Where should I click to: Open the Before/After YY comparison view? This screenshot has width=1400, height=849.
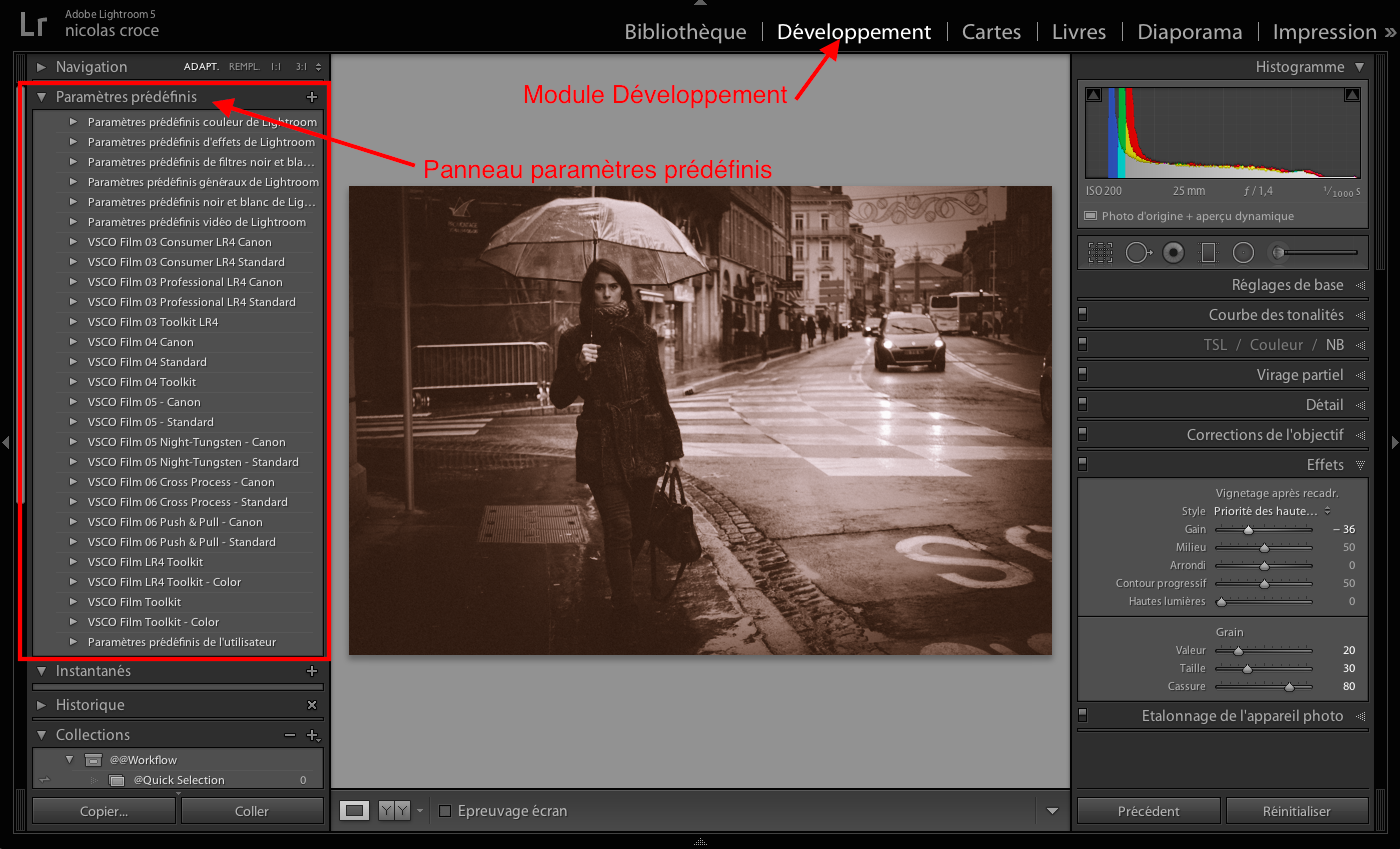tap(394, 811)
